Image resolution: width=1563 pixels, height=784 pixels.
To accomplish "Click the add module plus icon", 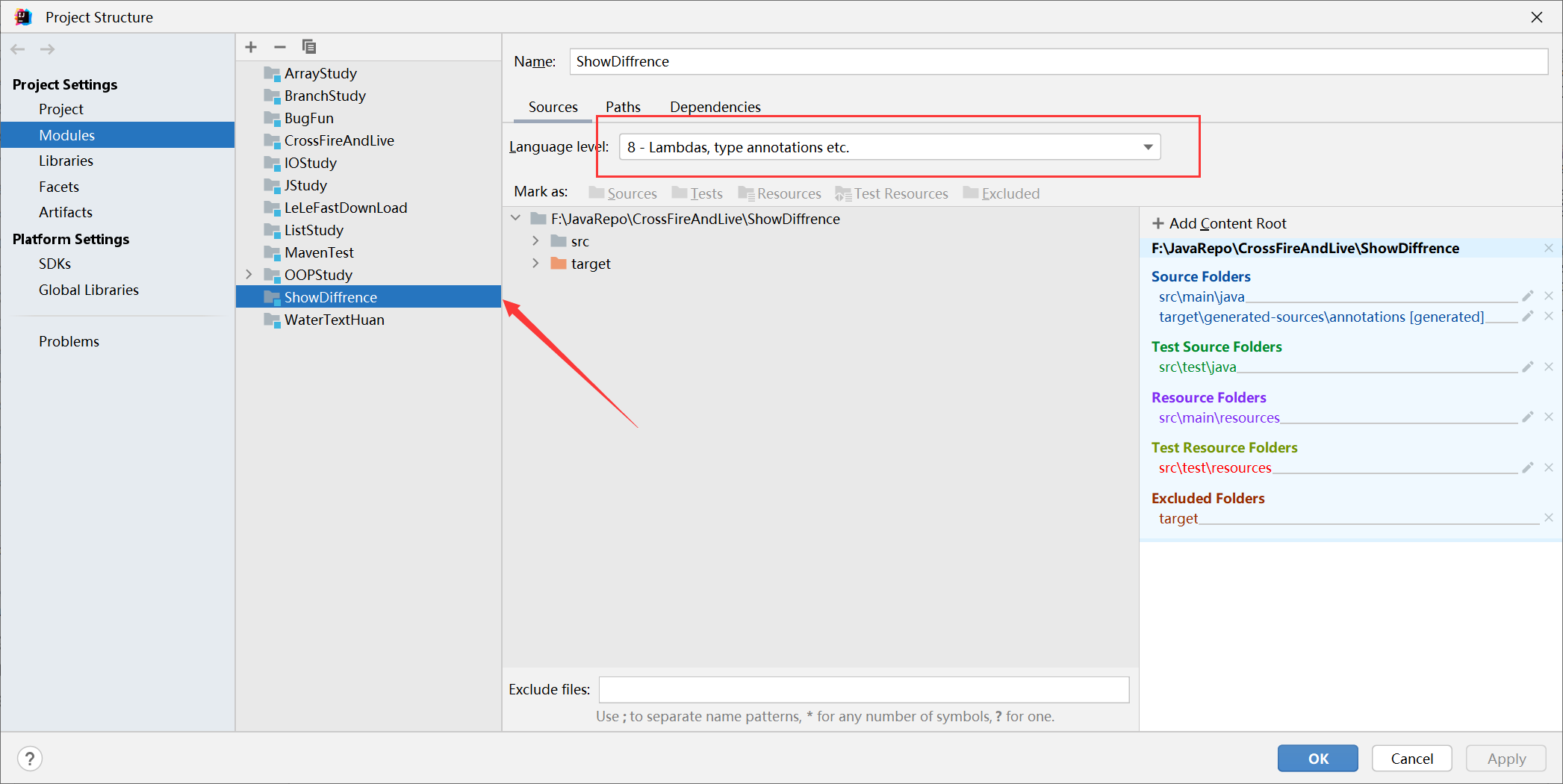I will (x=251, y=47).
